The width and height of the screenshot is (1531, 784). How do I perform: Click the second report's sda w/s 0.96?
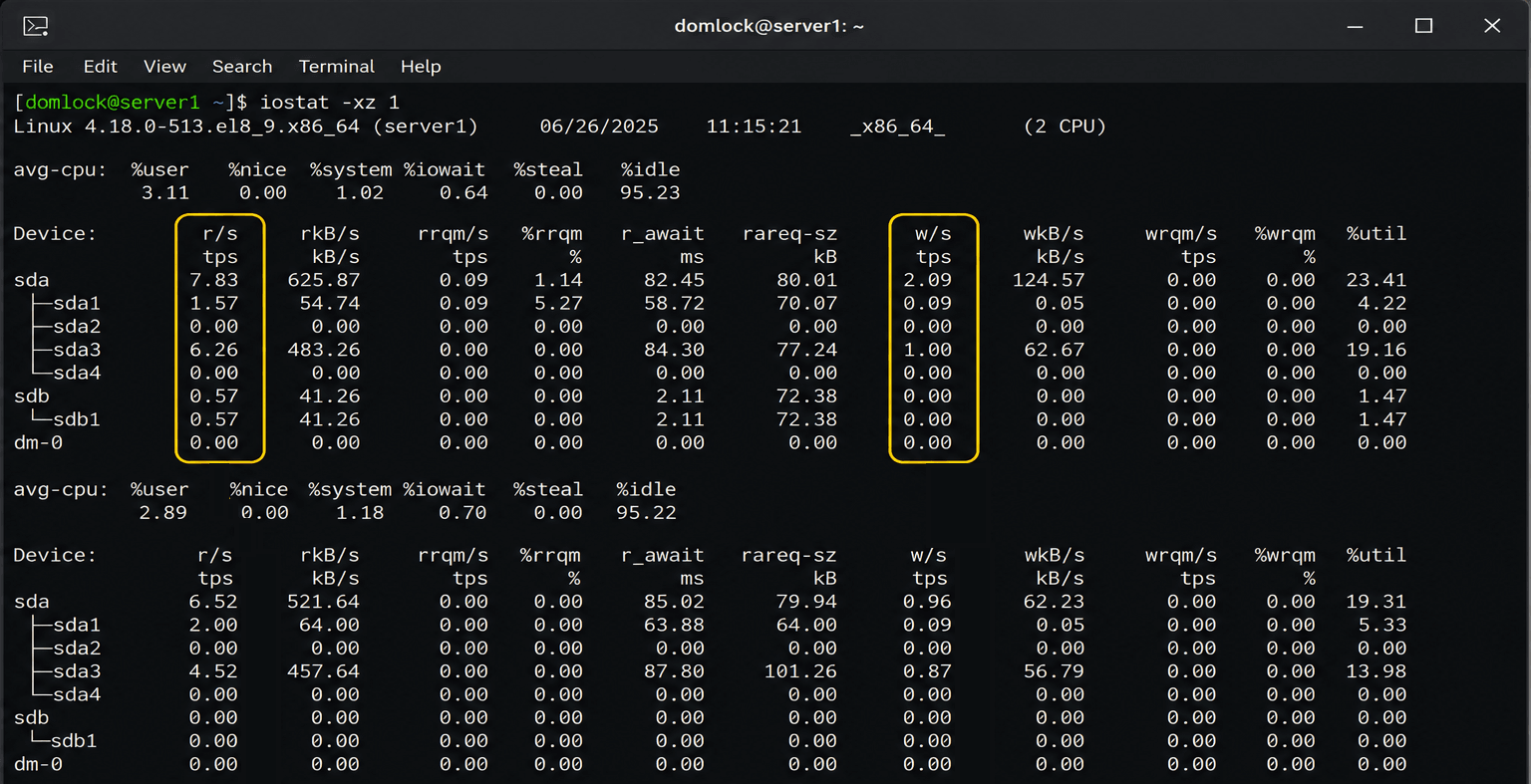928,603
